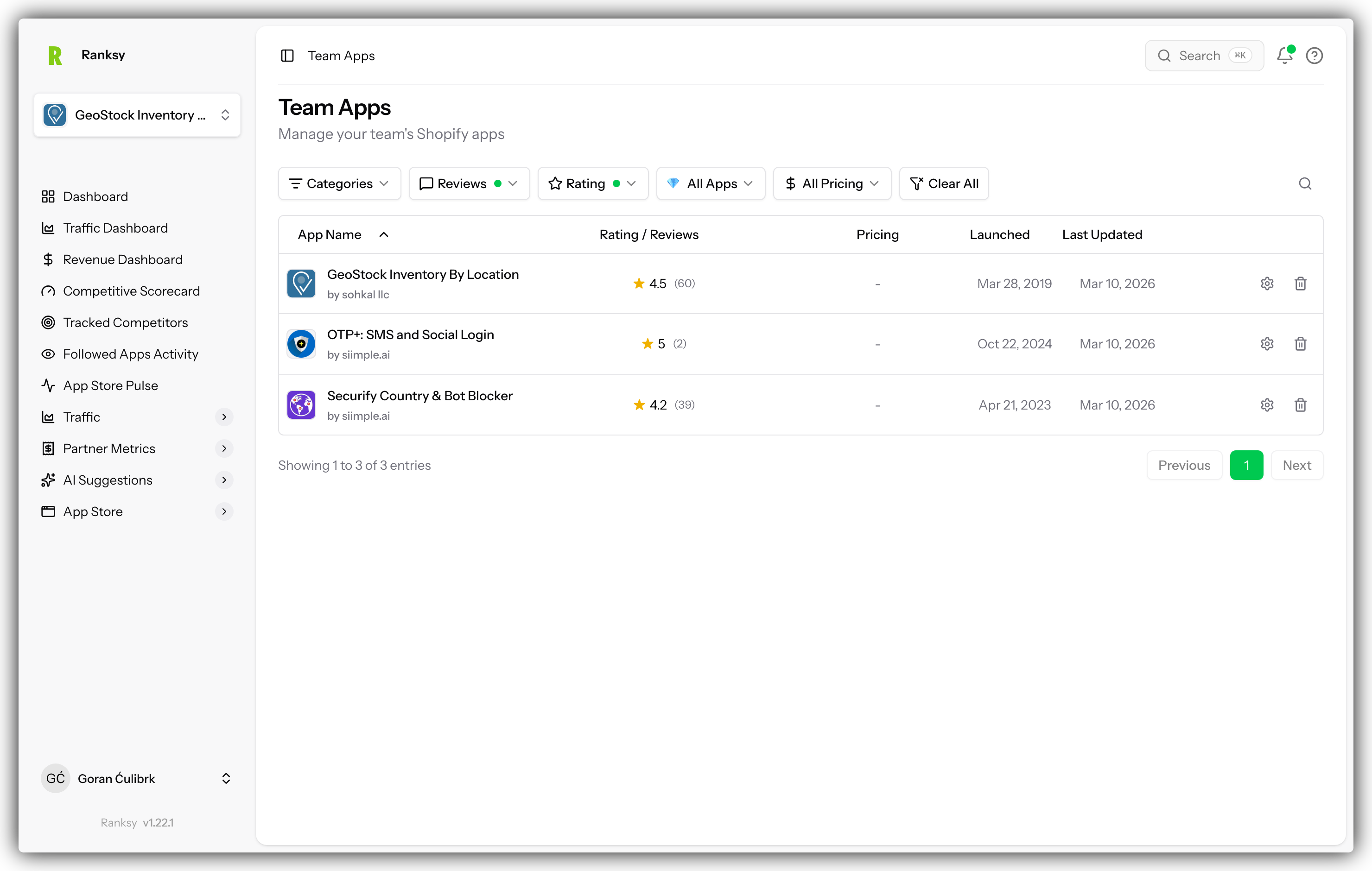Click the Next page button
The height and width of the screenshot is (871, 1372).
[1297, 466]
